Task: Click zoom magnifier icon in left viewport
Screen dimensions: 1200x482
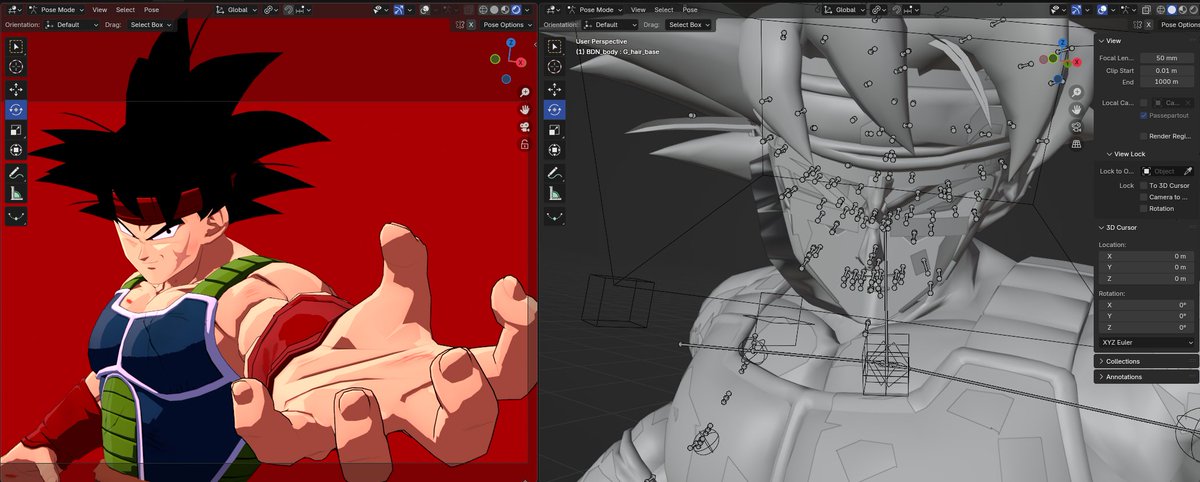Action: (524, 92)
